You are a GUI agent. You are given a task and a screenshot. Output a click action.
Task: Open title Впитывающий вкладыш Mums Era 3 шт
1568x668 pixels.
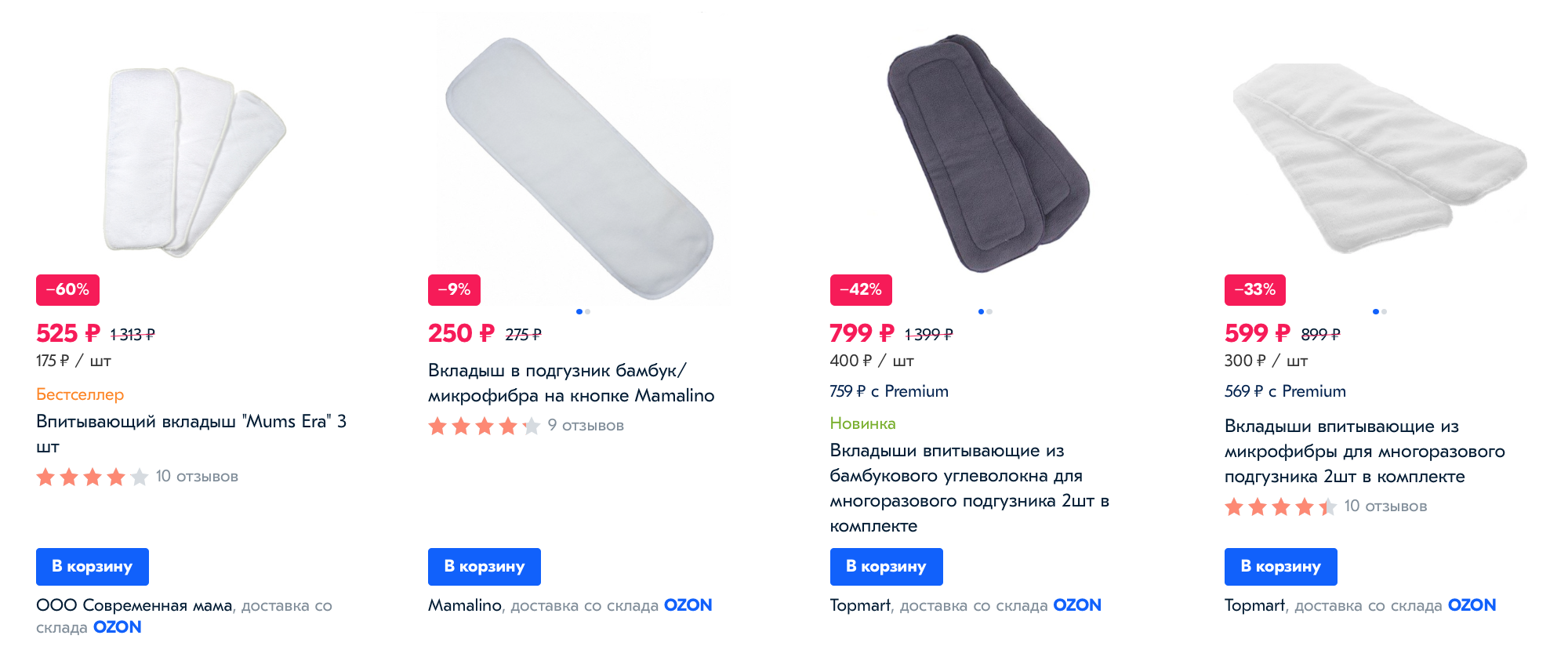pyautogui.click(x=191, y=434)
